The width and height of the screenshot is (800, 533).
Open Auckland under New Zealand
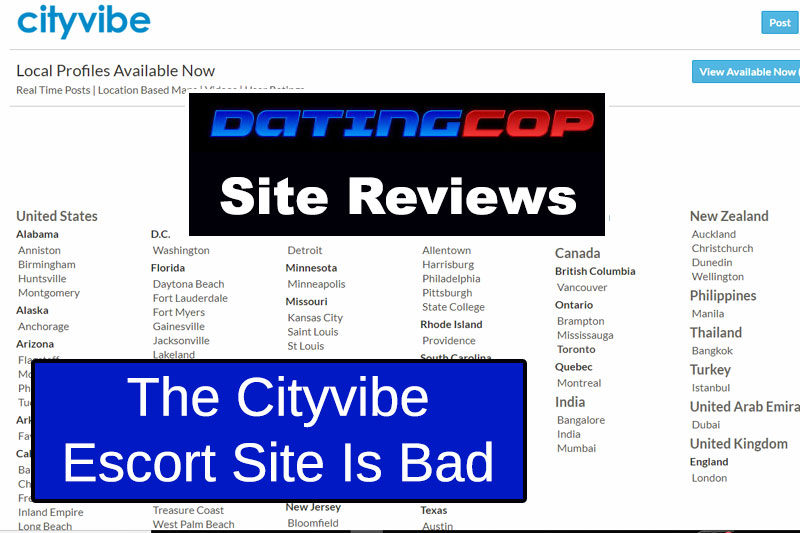pos(714,235)
